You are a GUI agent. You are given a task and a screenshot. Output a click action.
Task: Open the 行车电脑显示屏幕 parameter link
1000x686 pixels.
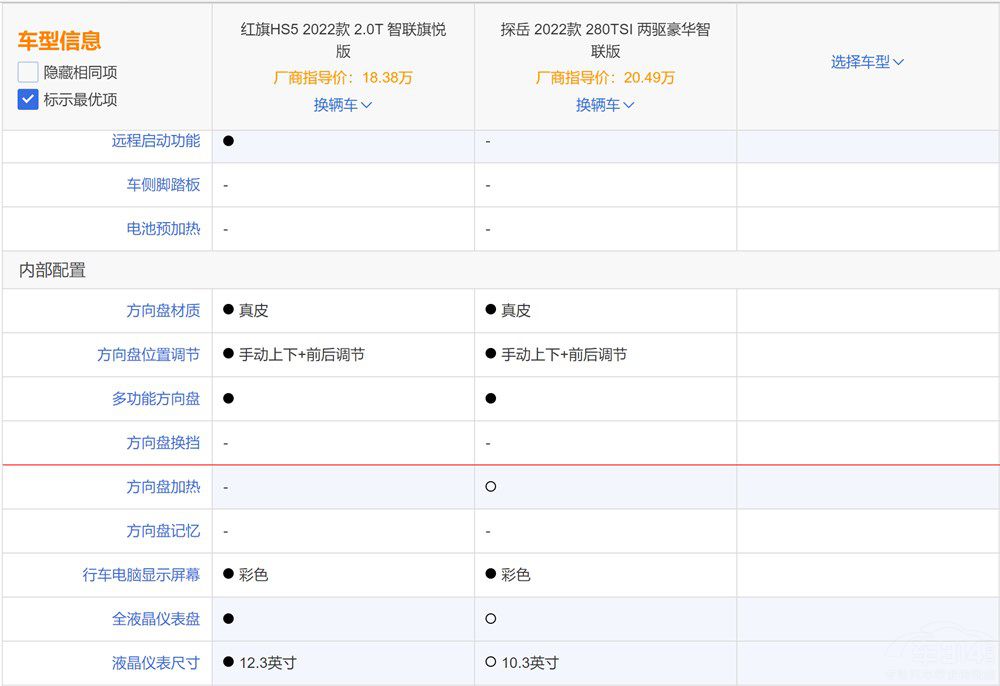(x=141, y=575)
